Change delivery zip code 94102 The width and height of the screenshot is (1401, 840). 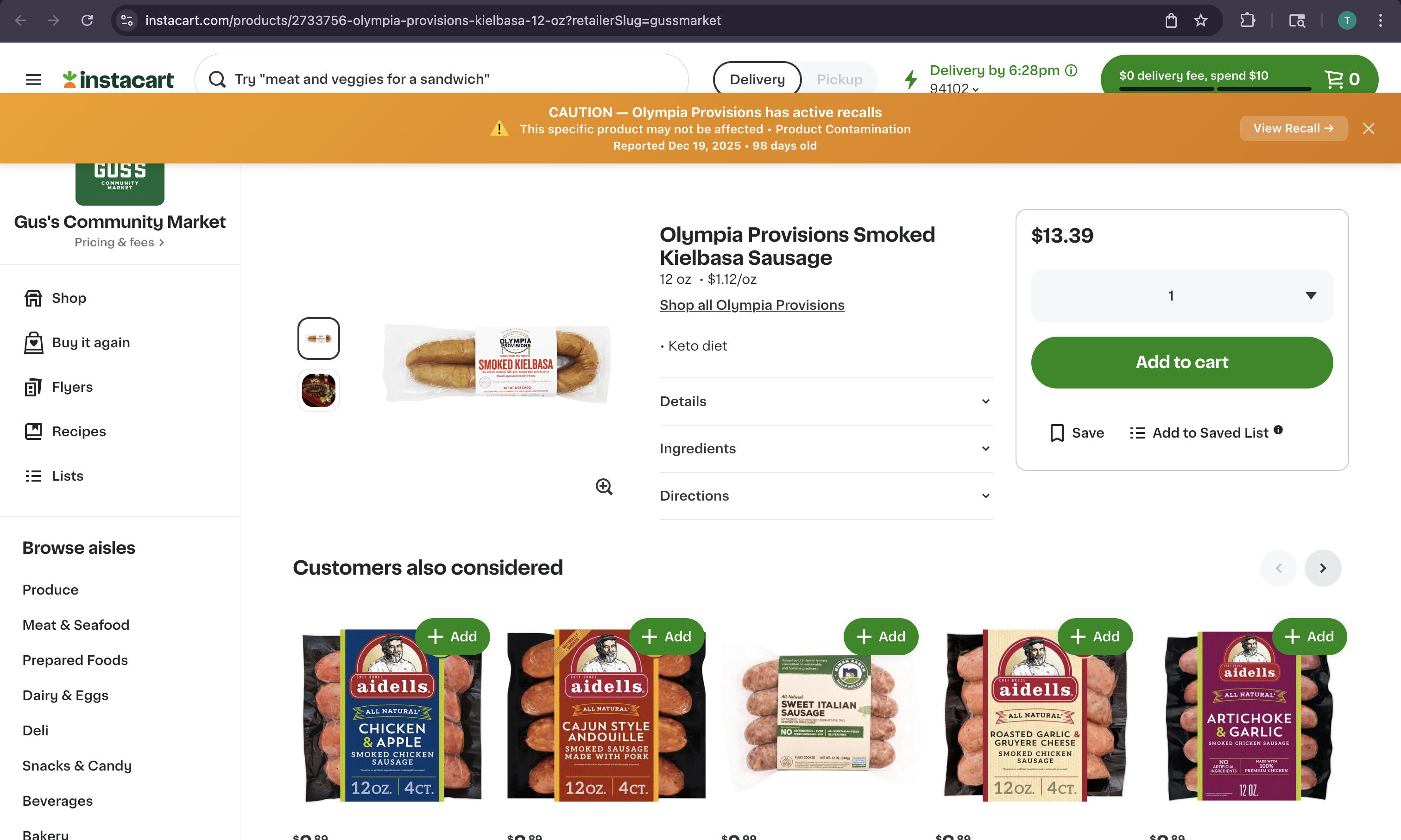pos(955,89)
